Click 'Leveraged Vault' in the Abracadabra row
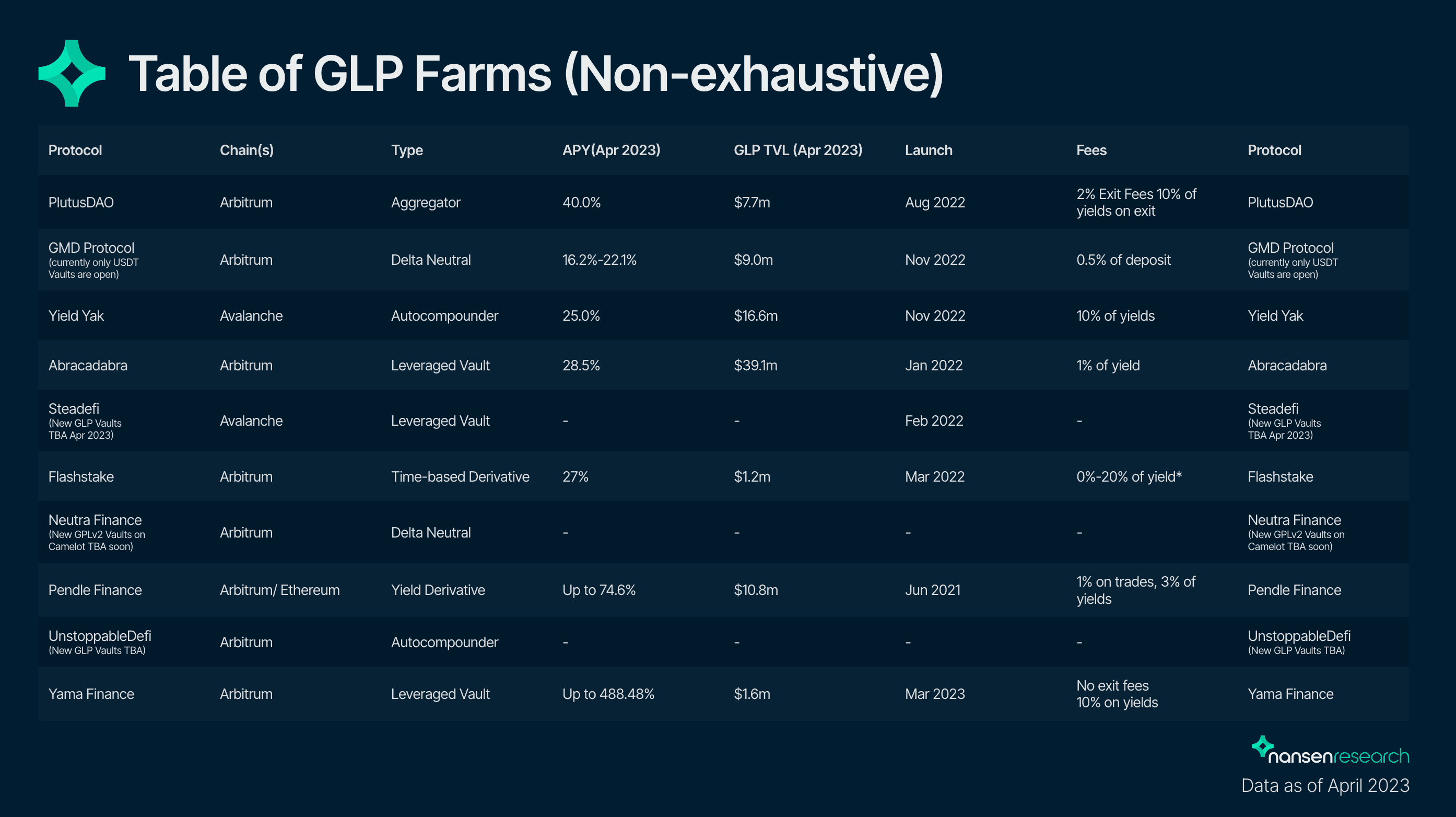Image resolution: width=1456 pixels, height=817 pixels. point(440,366)
